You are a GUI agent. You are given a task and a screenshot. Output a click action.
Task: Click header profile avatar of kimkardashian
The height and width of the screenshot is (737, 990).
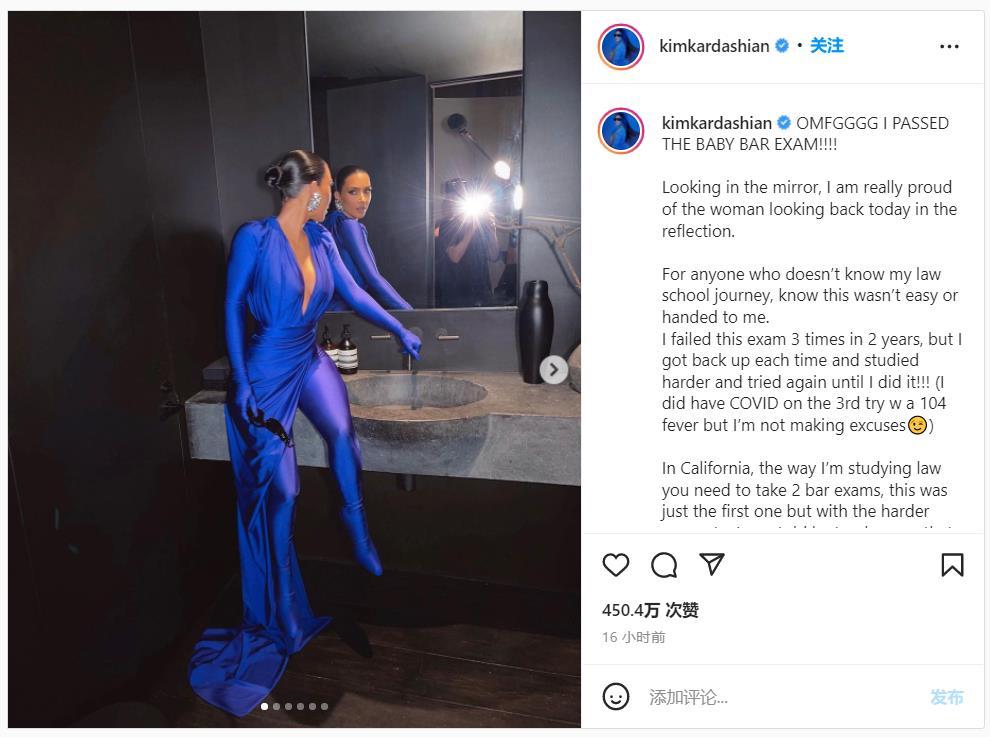click(x=621, y=47)
